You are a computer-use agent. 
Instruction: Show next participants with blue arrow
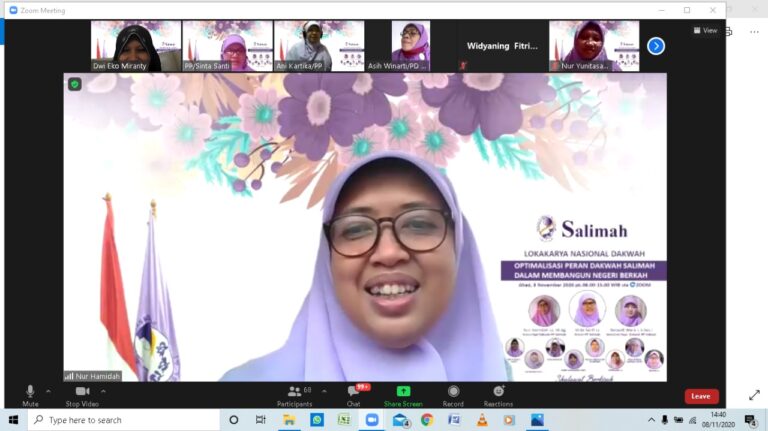[656, 46]
